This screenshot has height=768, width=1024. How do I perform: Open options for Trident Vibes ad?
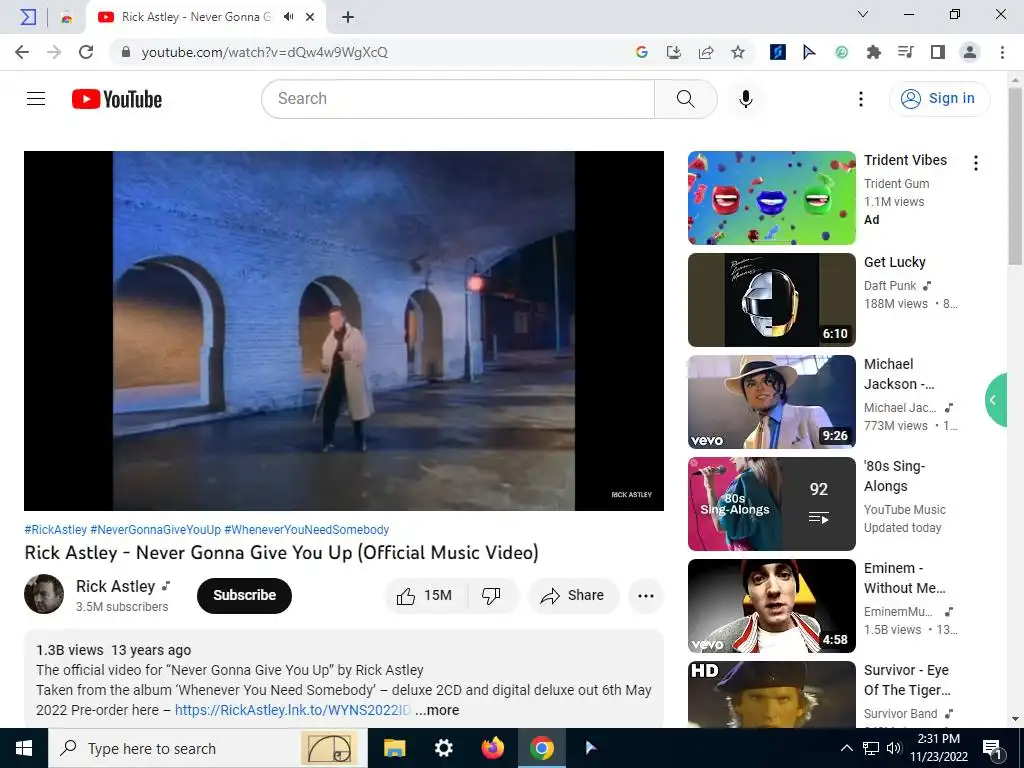[x=976, y=163]
